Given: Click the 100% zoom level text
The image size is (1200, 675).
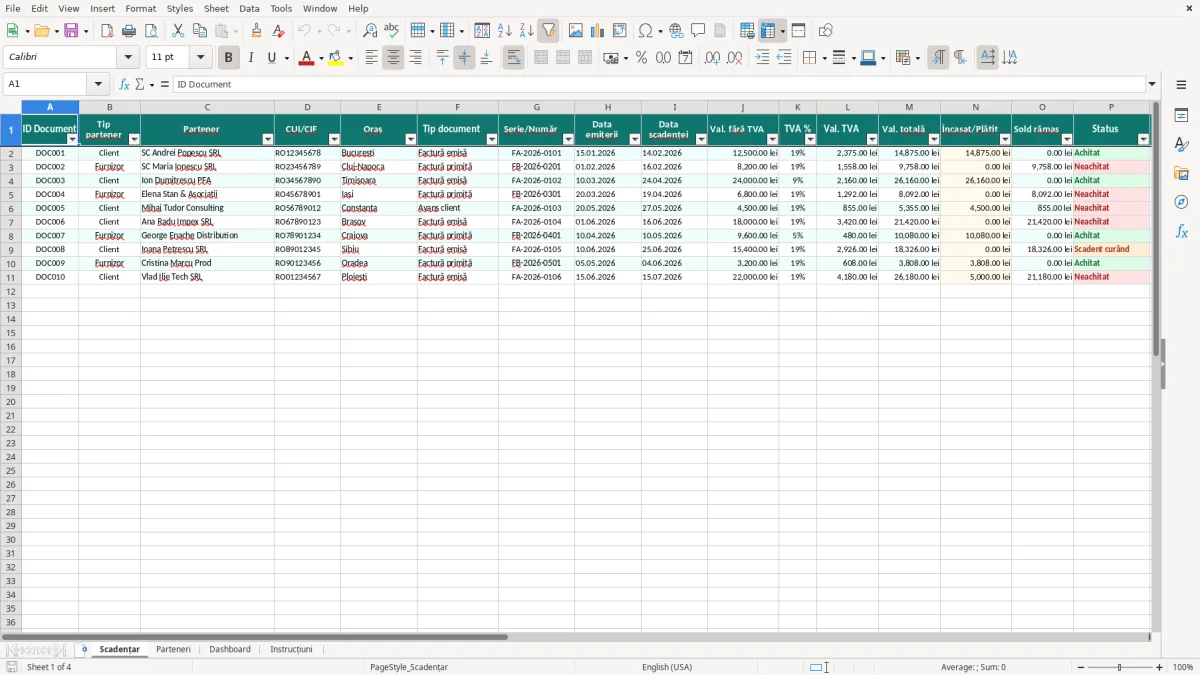Looking at the screenshot, I should click(1183, 667).
